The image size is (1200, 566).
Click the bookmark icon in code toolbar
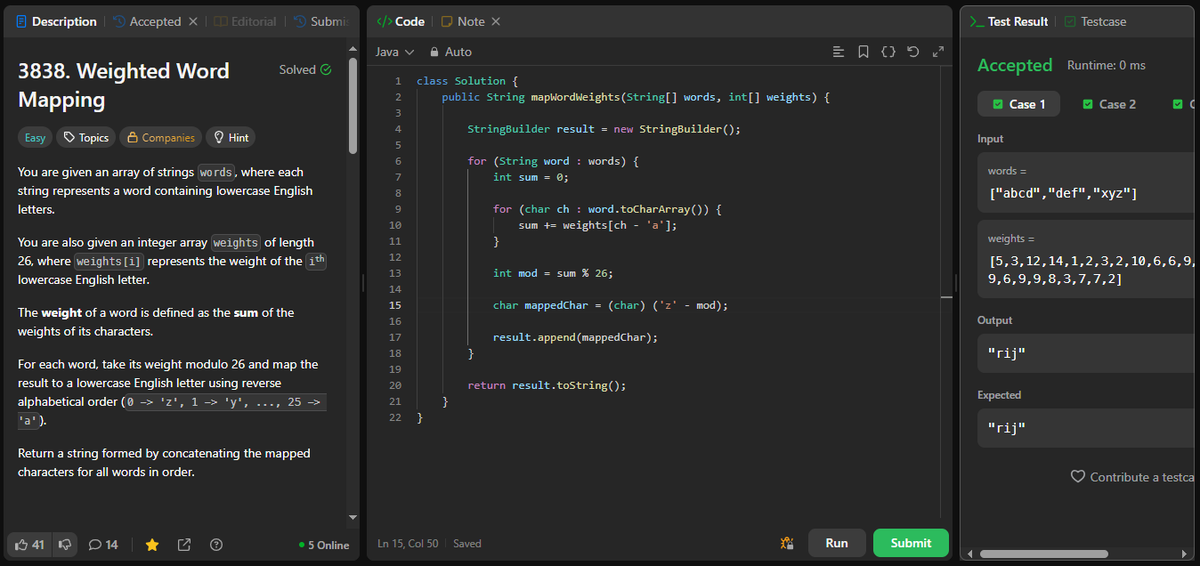[863, 51]
